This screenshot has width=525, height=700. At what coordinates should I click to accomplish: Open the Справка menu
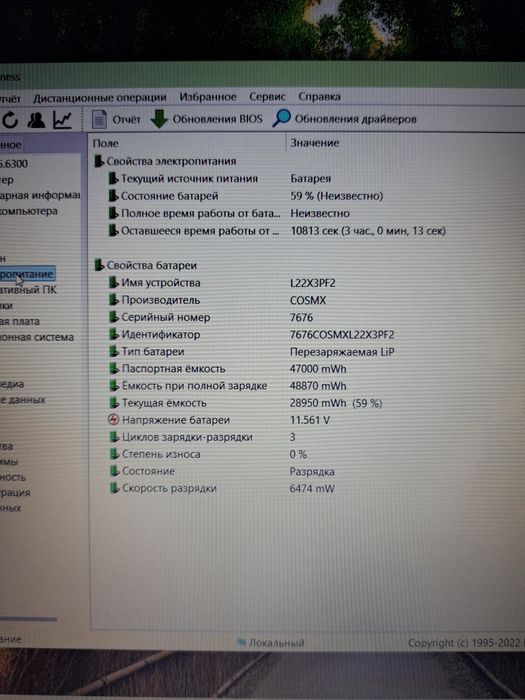click(319, 96)
